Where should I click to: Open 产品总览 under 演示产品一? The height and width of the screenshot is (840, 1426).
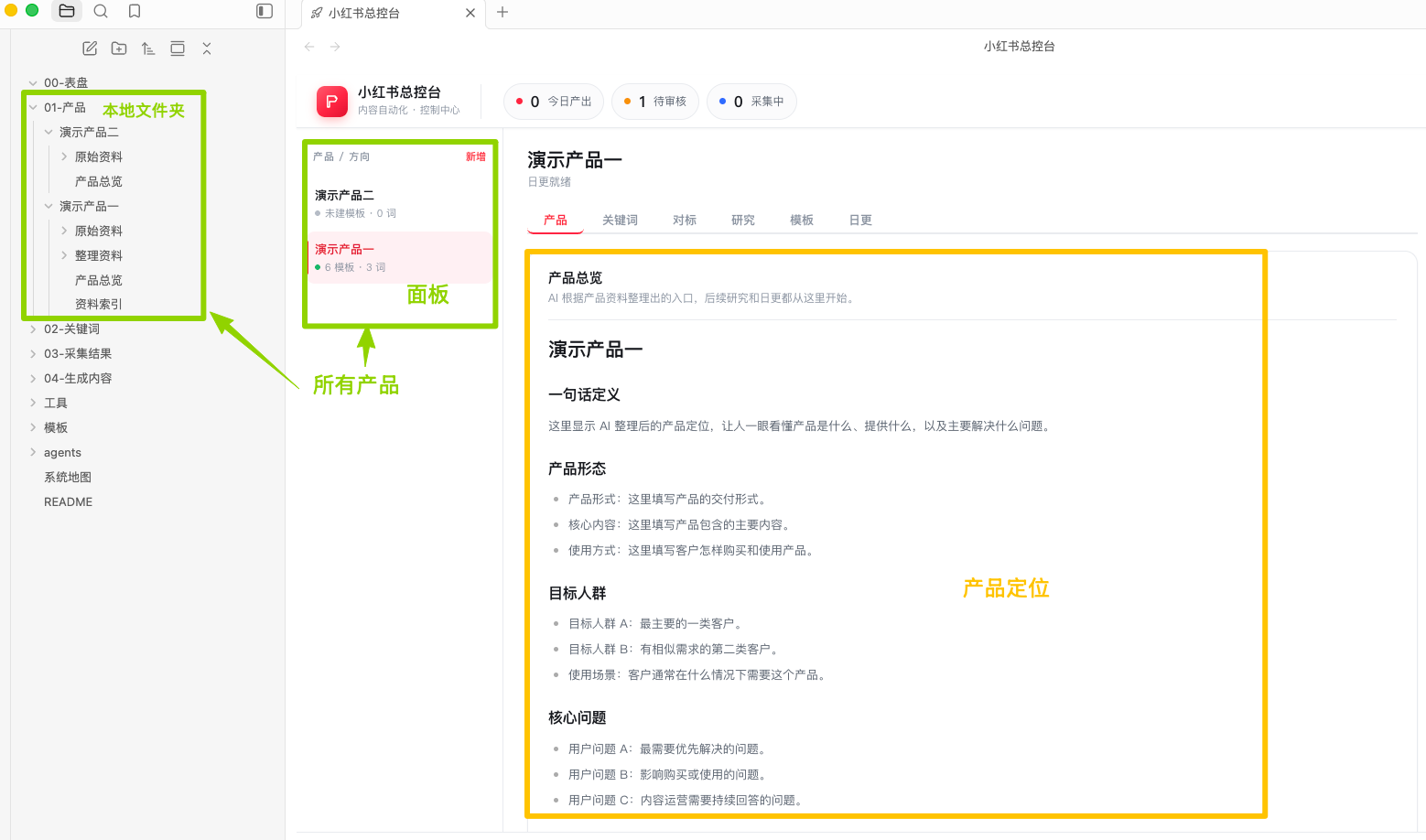(99, 280)
